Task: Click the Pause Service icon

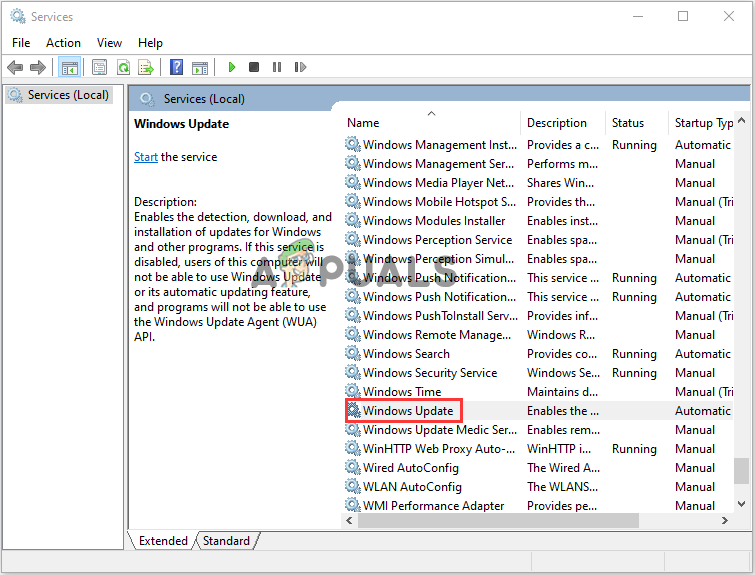Action: pyautogui.click(x=277, y=67)
